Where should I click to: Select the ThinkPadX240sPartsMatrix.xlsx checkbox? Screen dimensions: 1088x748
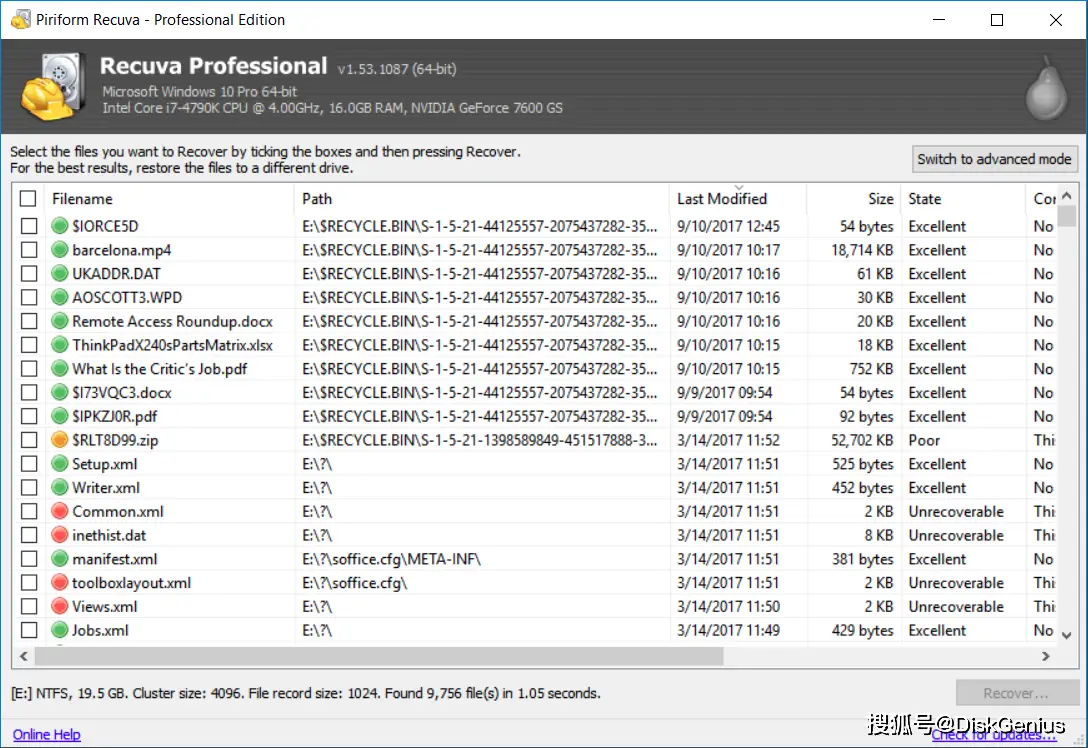[29, 345]
